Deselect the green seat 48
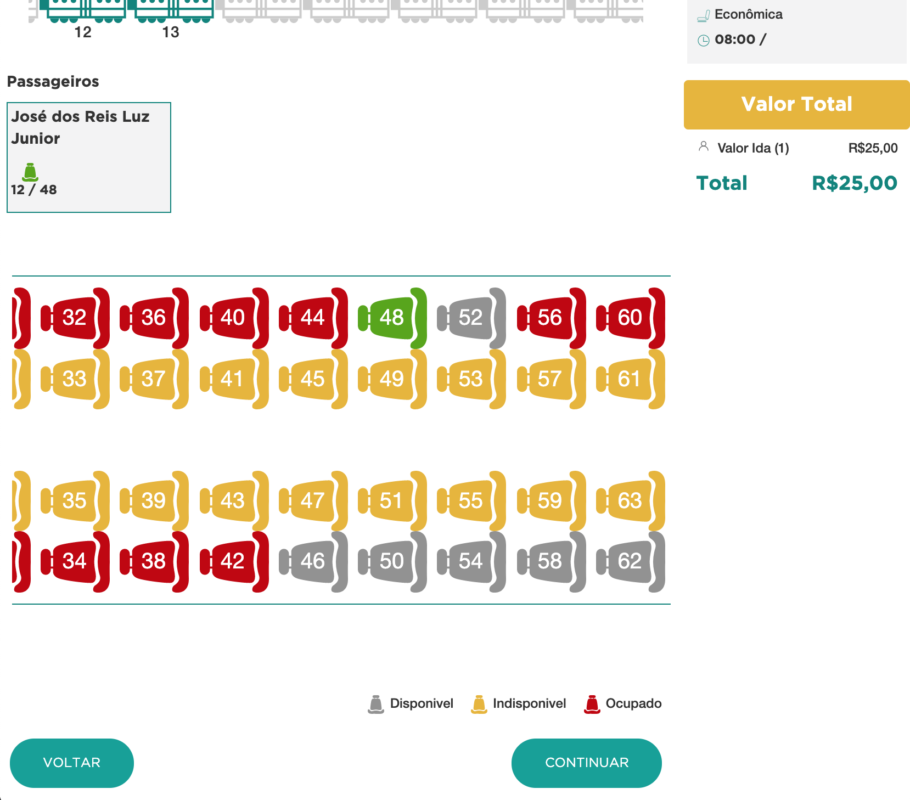Viewport: 910px width, 800px height. 391,318
